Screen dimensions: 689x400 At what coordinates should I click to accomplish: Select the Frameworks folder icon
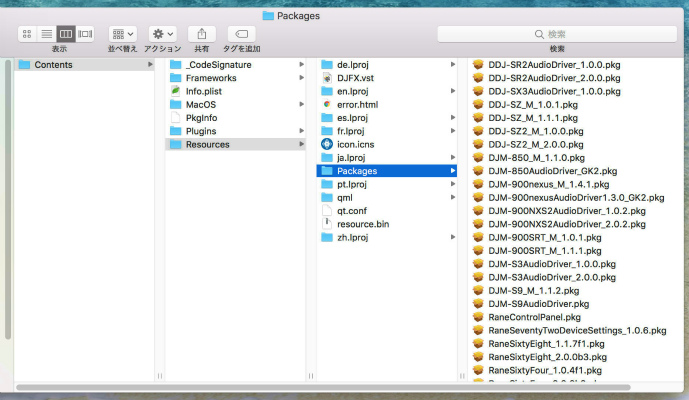tap(176, 78)
